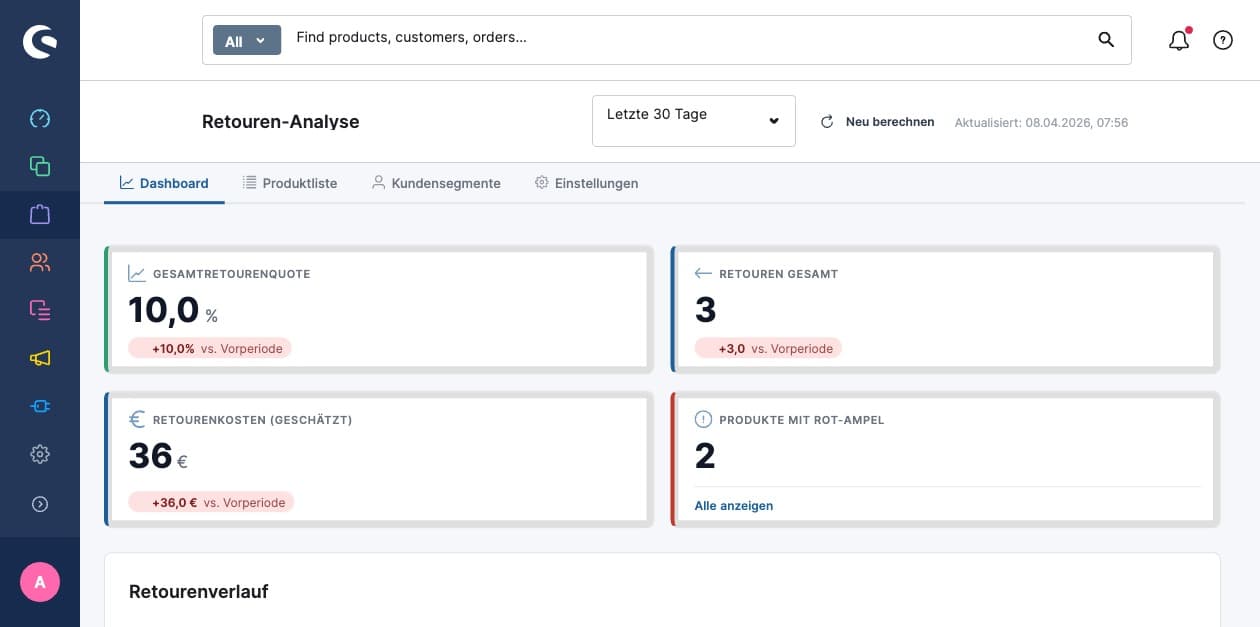Click the Rot-Ampel products value 2

pos(705,457)
